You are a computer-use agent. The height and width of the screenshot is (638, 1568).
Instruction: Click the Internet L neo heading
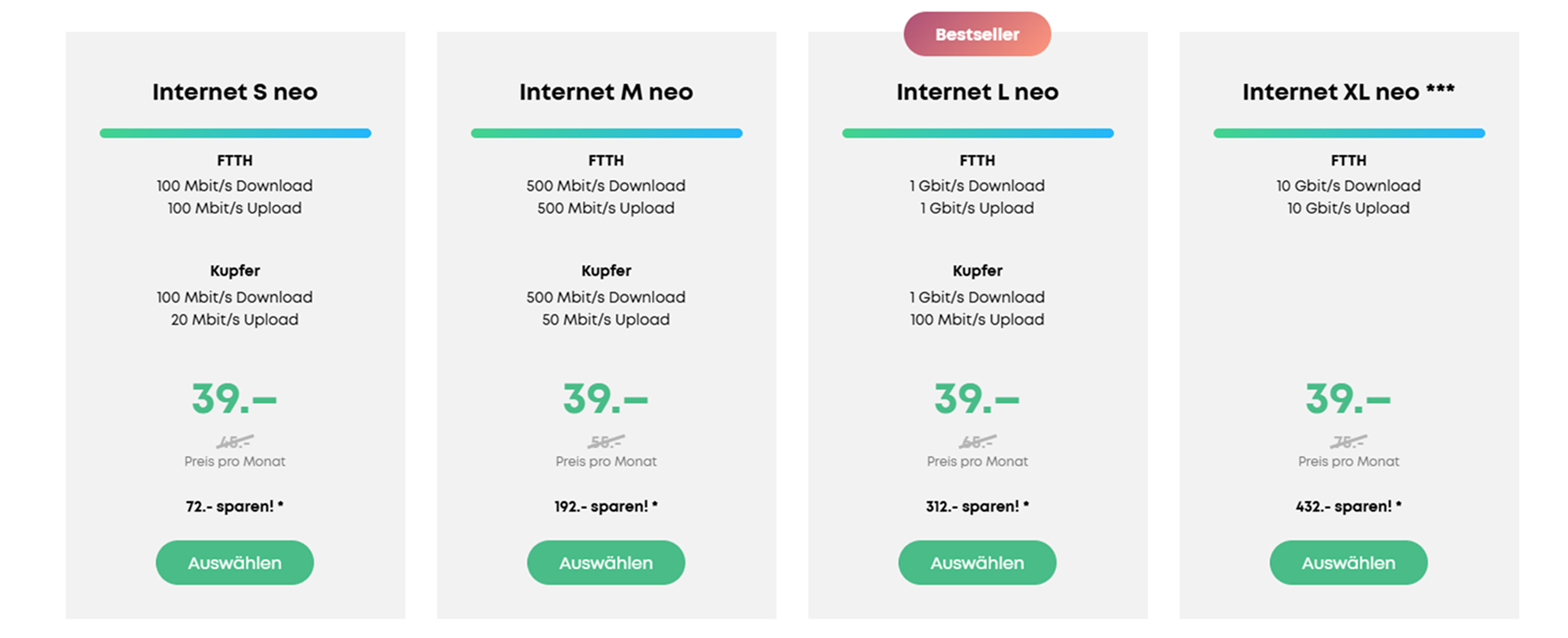[977, 92]
